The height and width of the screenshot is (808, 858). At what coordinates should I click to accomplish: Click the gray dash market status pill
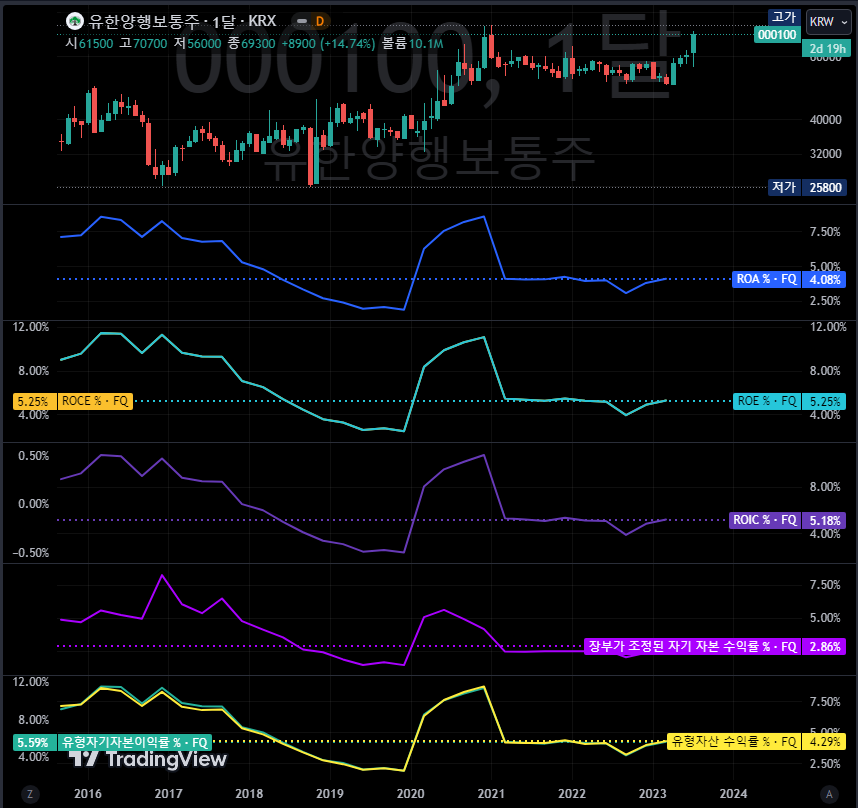point(302,21)
